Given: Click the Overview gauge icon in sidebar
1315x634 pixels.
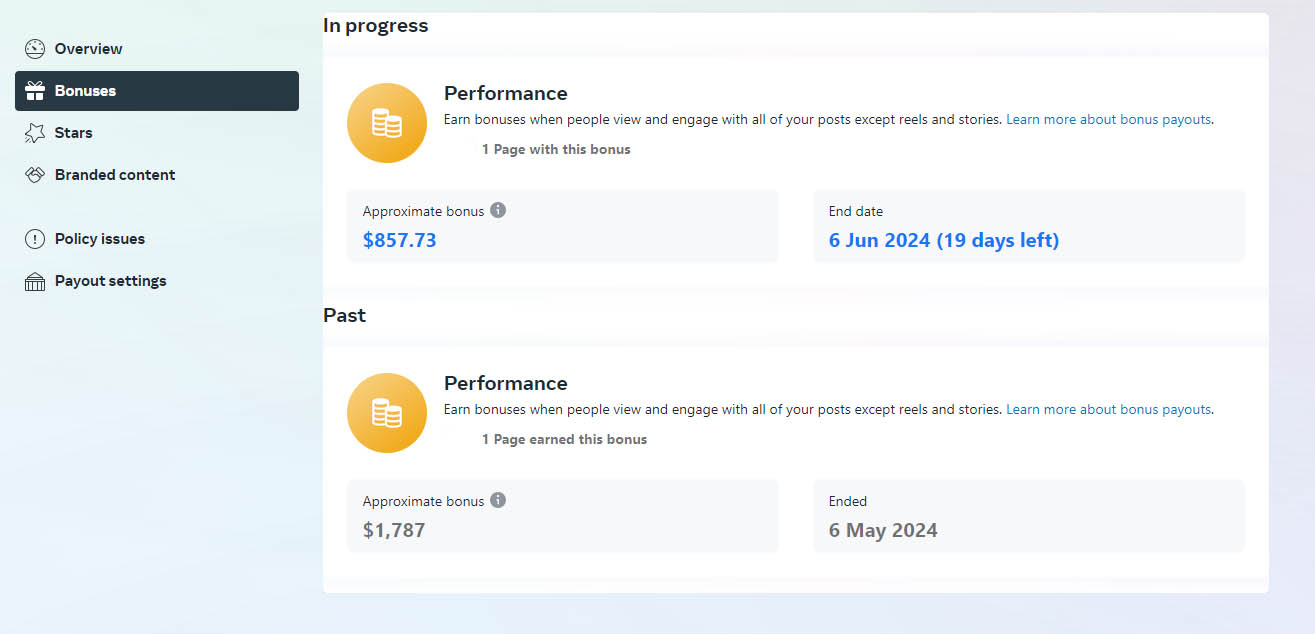Looking at the screenshot, I should (35, 49).
